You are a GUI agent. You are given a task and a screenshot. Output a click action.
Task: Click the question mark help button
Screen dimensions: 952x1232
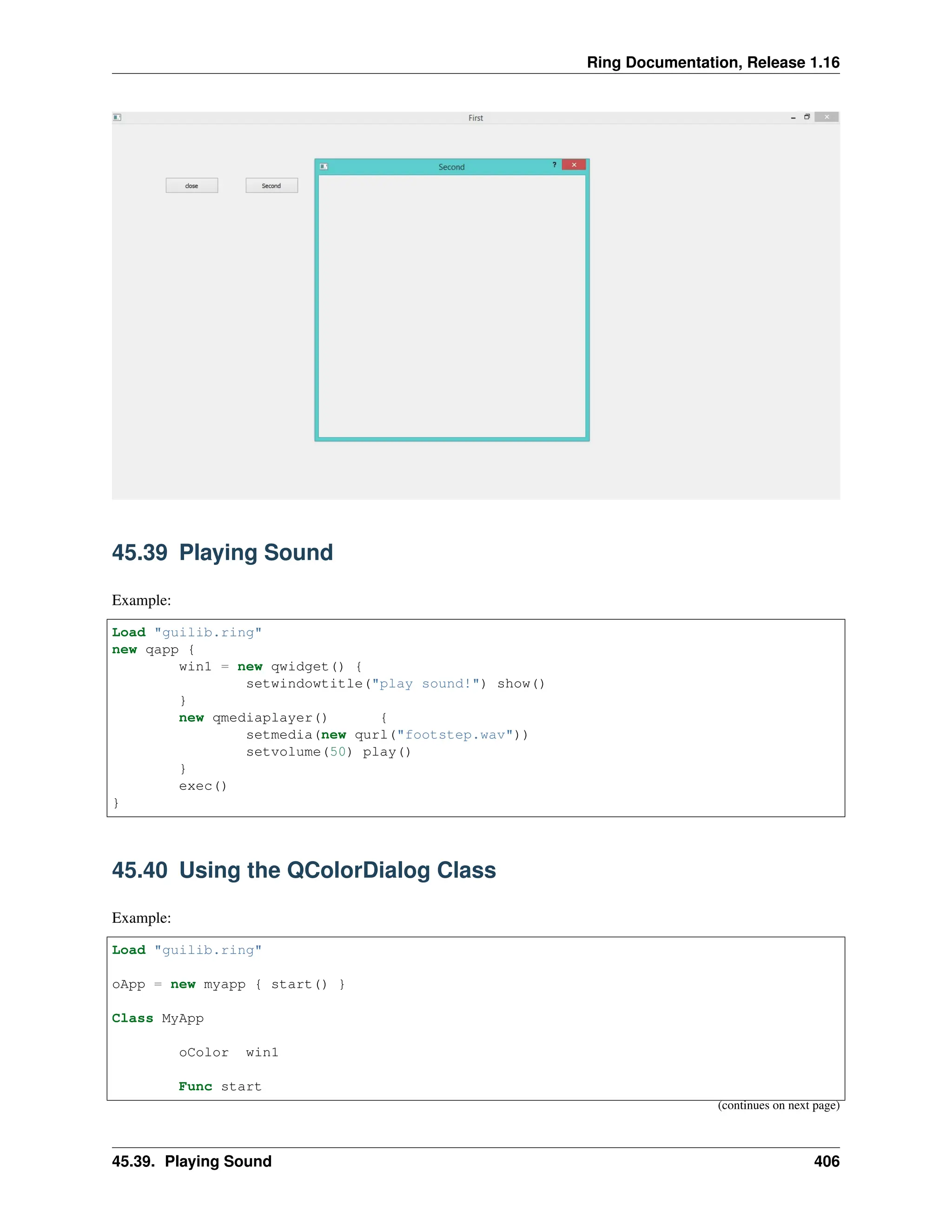click(x=555, y=165)
